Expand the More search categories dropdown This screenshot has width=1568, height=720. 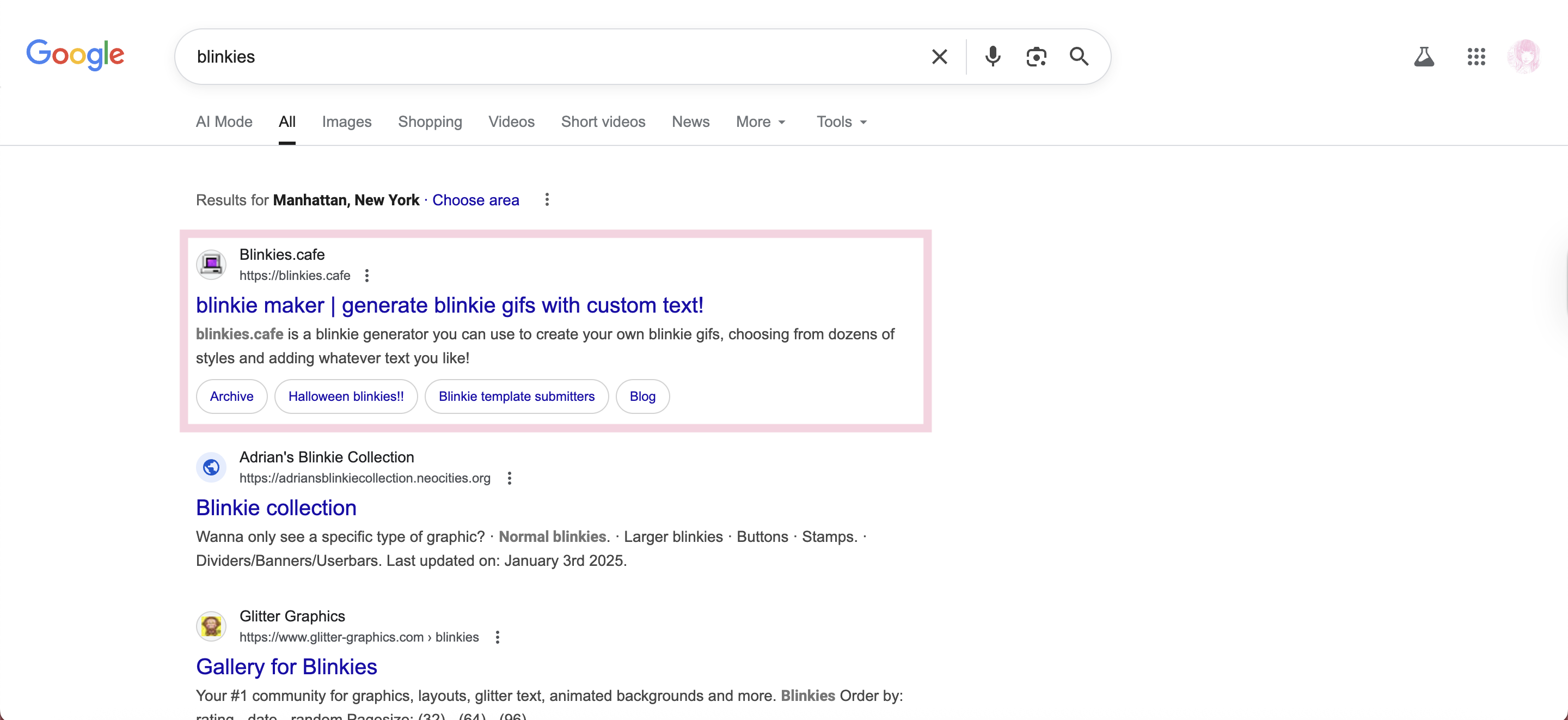760,122
